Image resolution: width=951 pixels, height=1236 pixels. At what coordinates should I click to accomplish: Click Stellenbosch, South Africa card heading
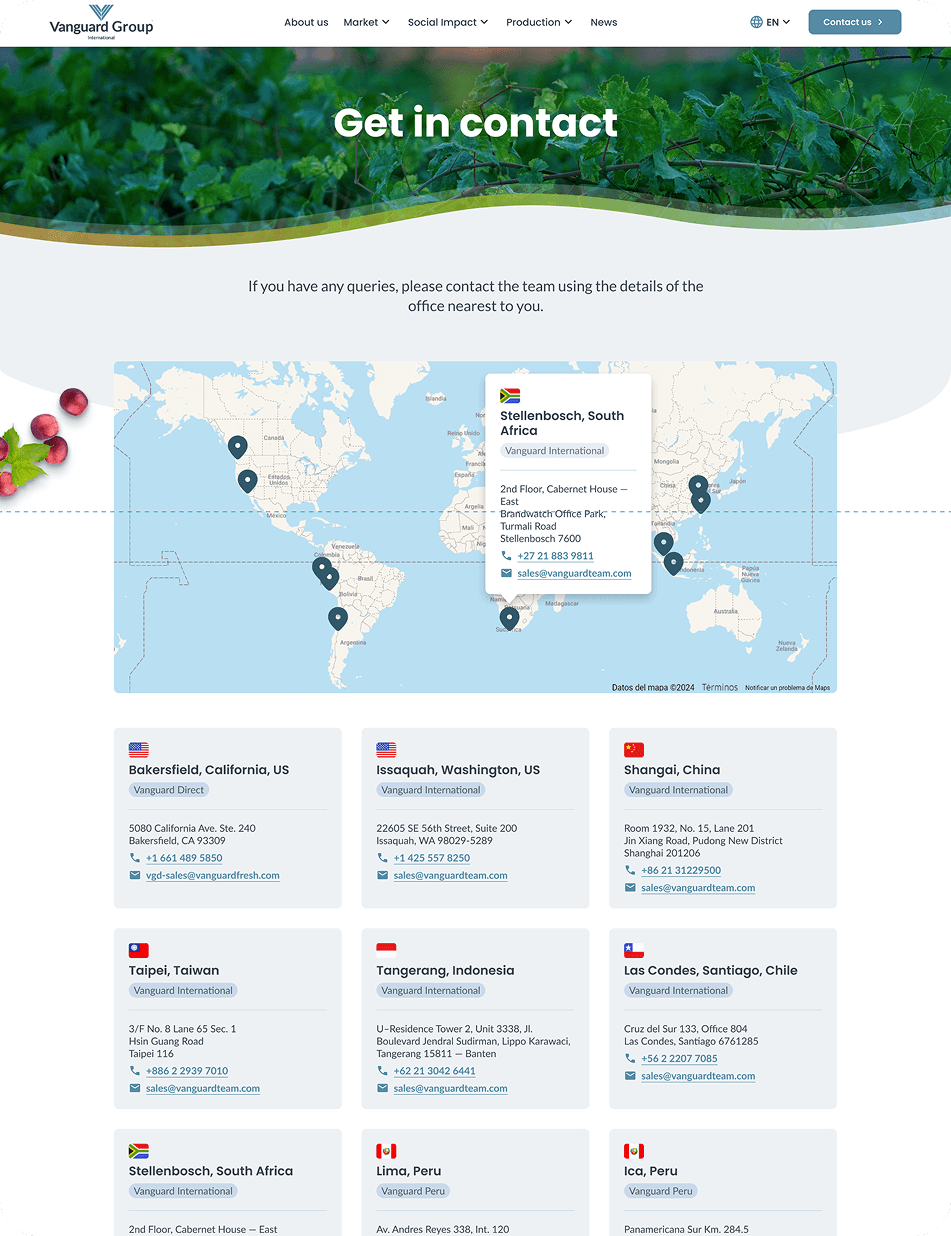pyautogui.click(x=211, y=1171)
